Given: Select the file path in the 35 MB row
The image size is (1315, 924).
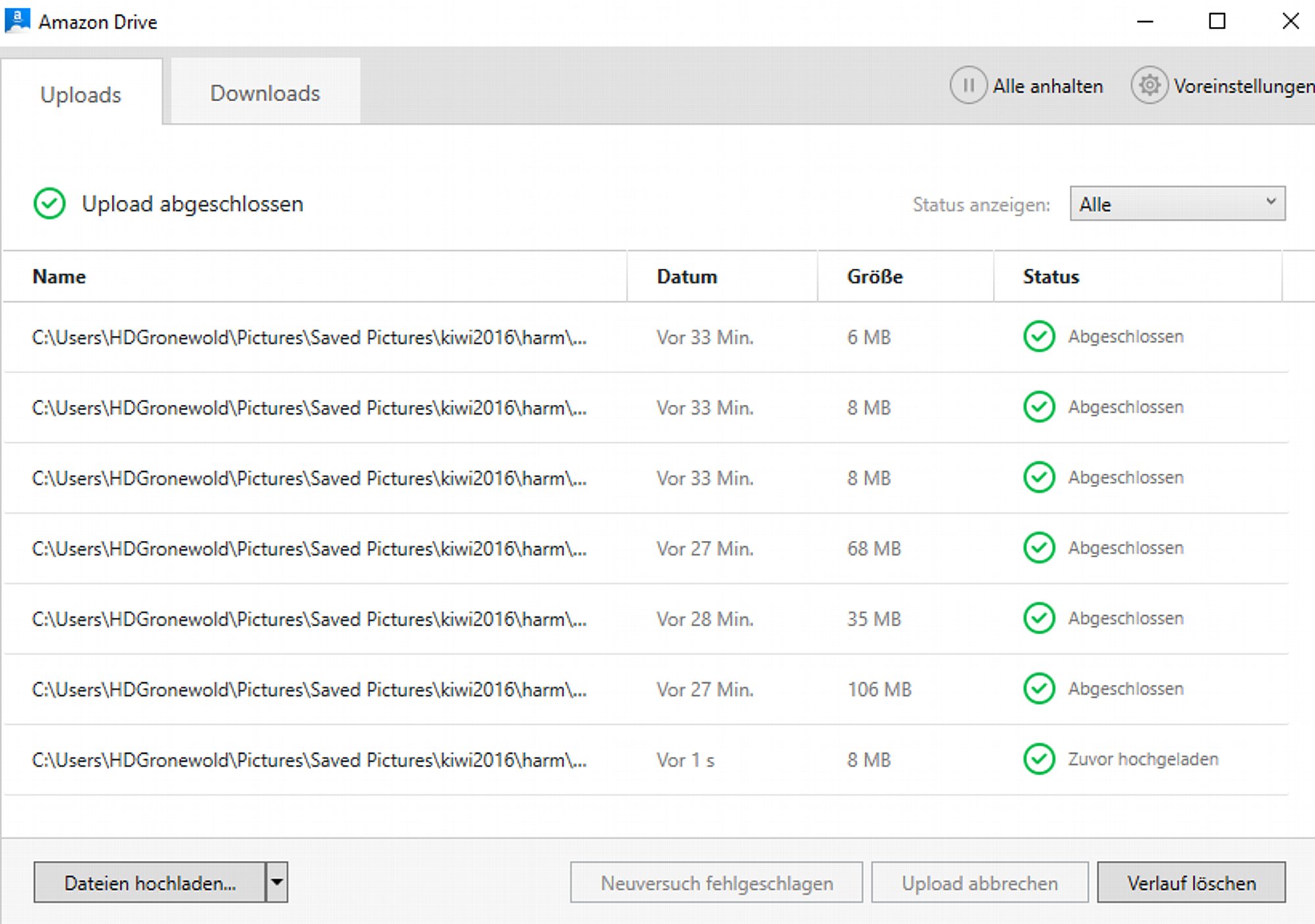Looking at the screenshot, I should (309, 618).
